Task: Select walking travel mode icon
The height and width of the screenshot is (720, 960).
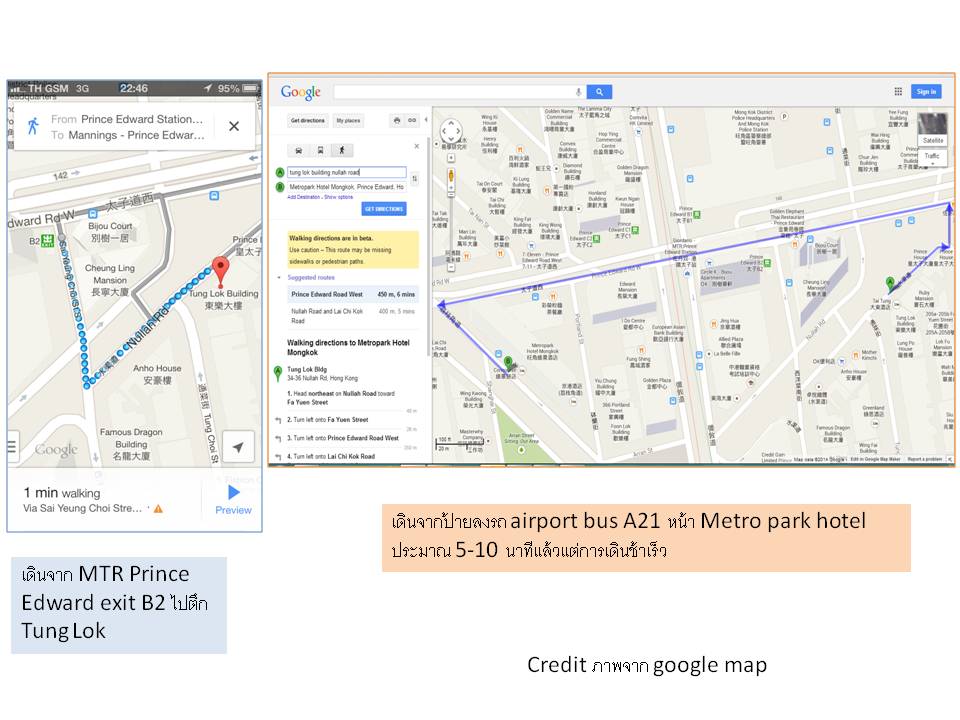Action: click(x=342, y=150)
